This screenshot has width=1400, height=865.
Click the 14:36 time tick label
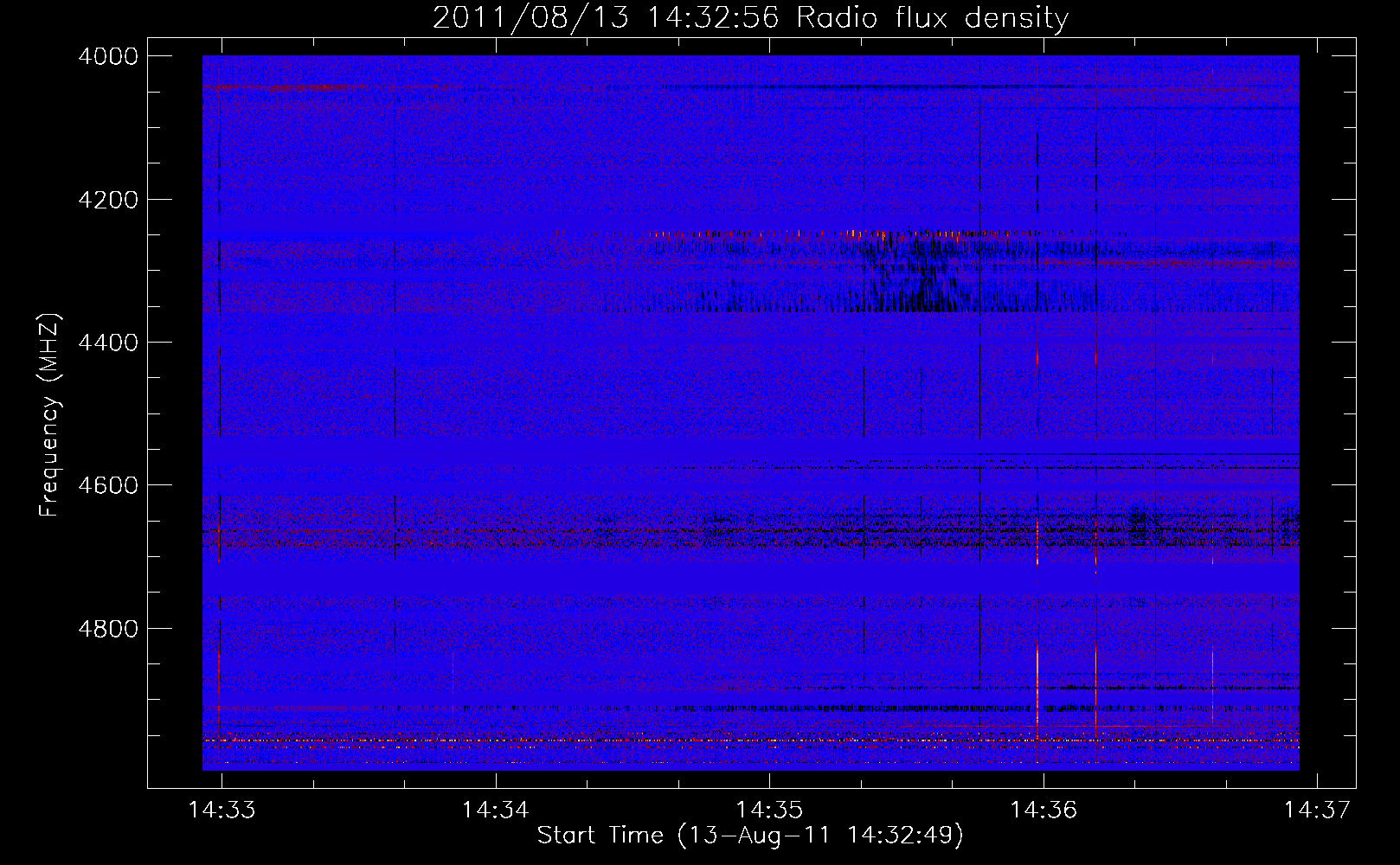(x=1044, y=810)
